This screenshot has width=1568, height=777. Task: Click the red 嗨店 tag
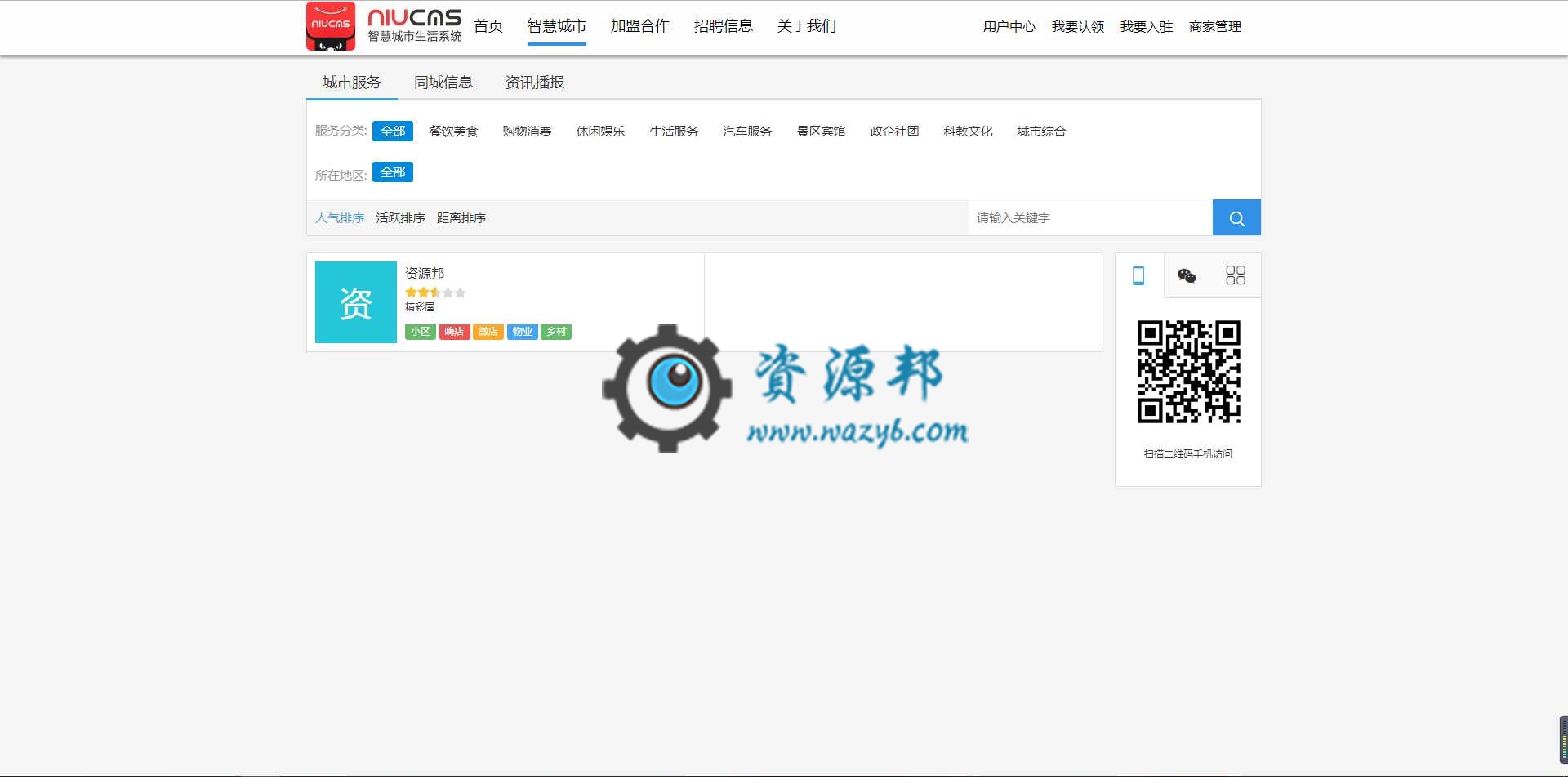[x=455, y=332]
